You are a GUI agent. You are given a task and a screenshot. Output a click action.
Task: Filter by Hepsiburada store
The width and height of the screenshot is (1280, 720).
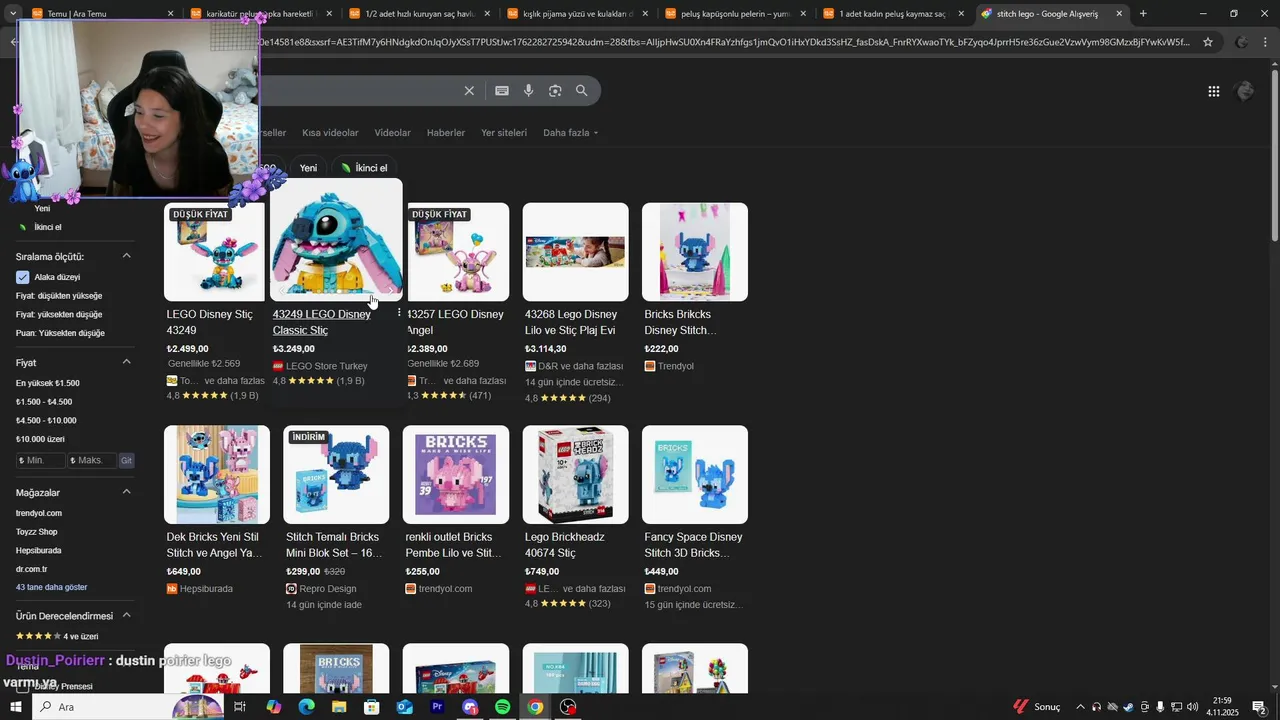[38, 550]
